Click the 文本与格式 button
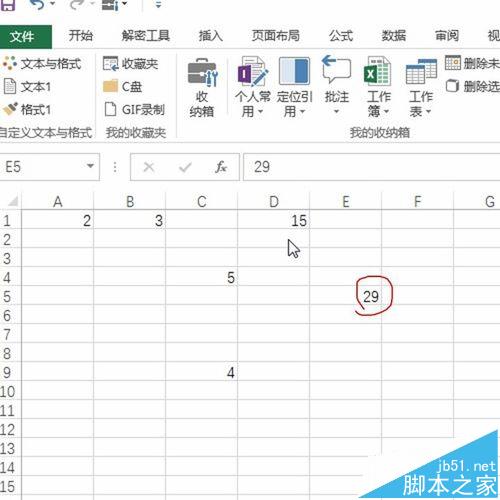The width and height of the screenshot is (500, 500). point(42,63)
